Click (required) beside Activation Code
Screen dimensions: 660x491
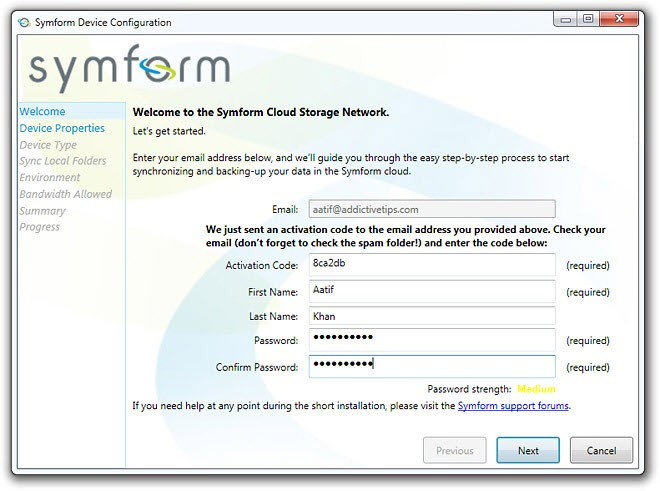pyautogui.click(x=588, y=265)
